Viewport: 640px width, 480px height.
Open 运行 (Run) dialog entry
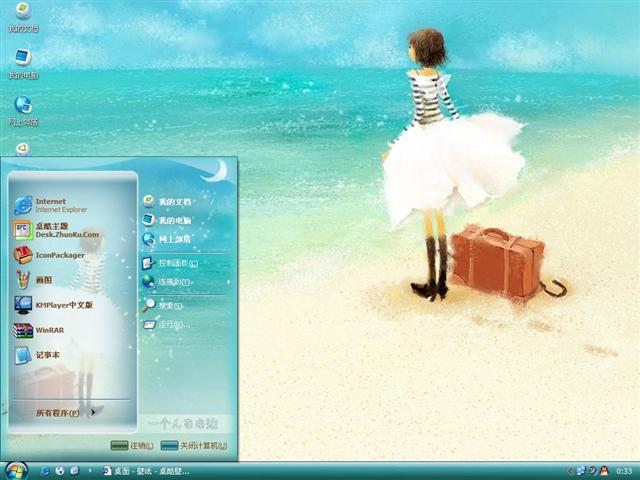[166, 325]
